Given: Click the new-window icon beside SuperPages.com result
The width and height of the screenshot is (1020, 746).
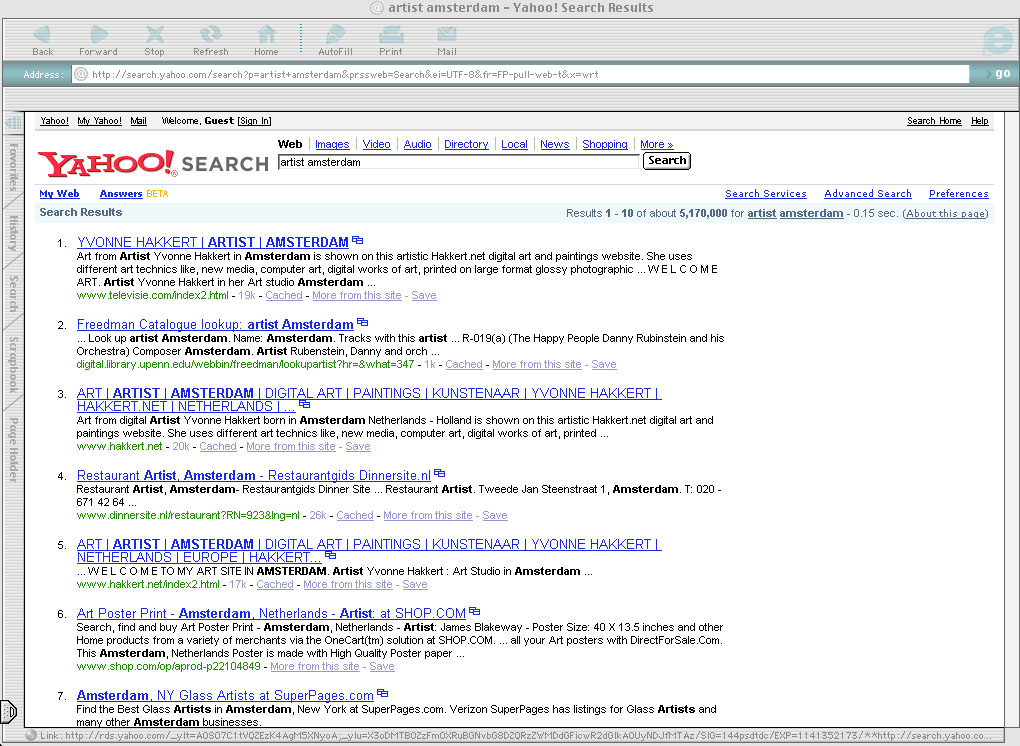Looking at the screenshot, I should (382, 693).
